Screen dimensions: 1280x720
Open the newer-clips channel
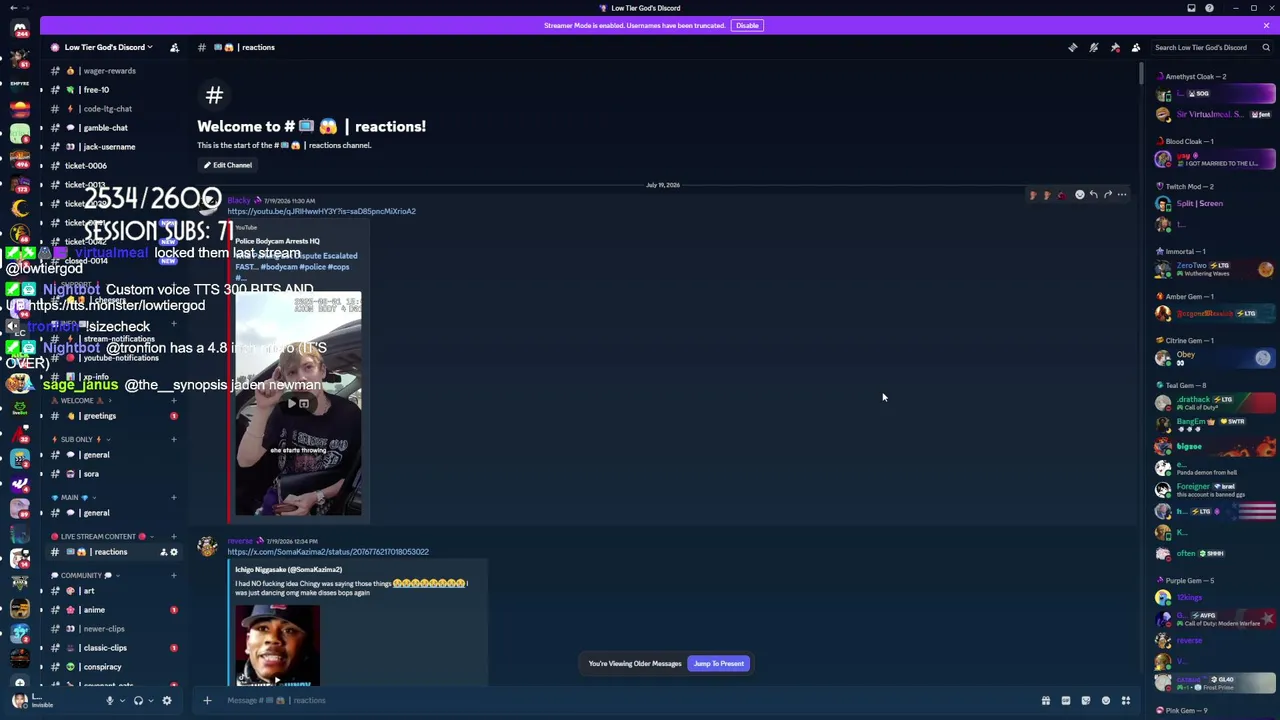pyautogui.click(x=115, y=629)
